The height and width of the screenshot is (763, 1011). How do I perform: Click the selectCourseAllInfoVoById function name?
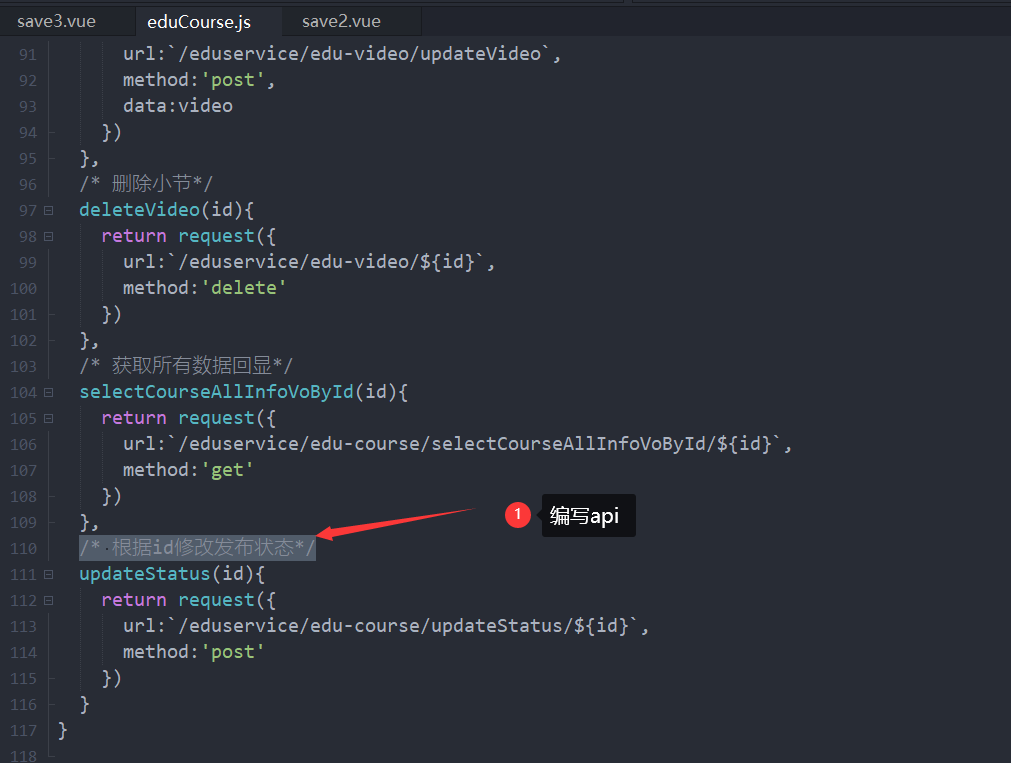[x=217, y=391]
